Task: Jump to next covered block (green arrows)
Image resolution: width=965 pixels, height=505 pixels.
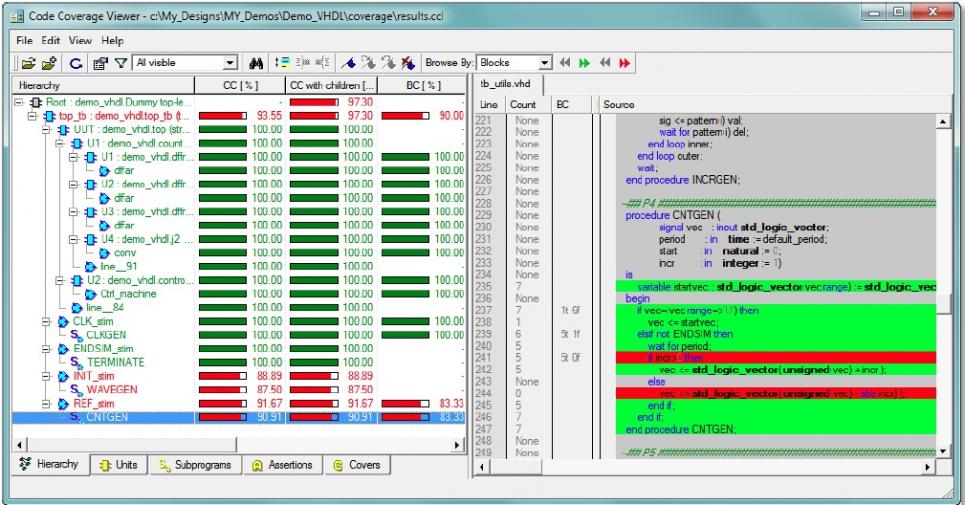Action: (x=584, y=63)
